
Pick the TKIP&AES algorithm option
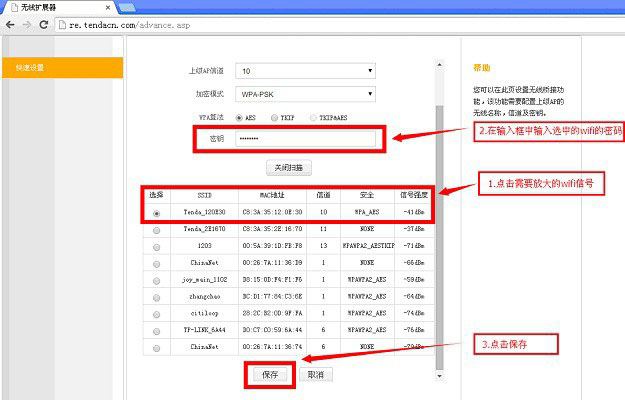[312, 117]
